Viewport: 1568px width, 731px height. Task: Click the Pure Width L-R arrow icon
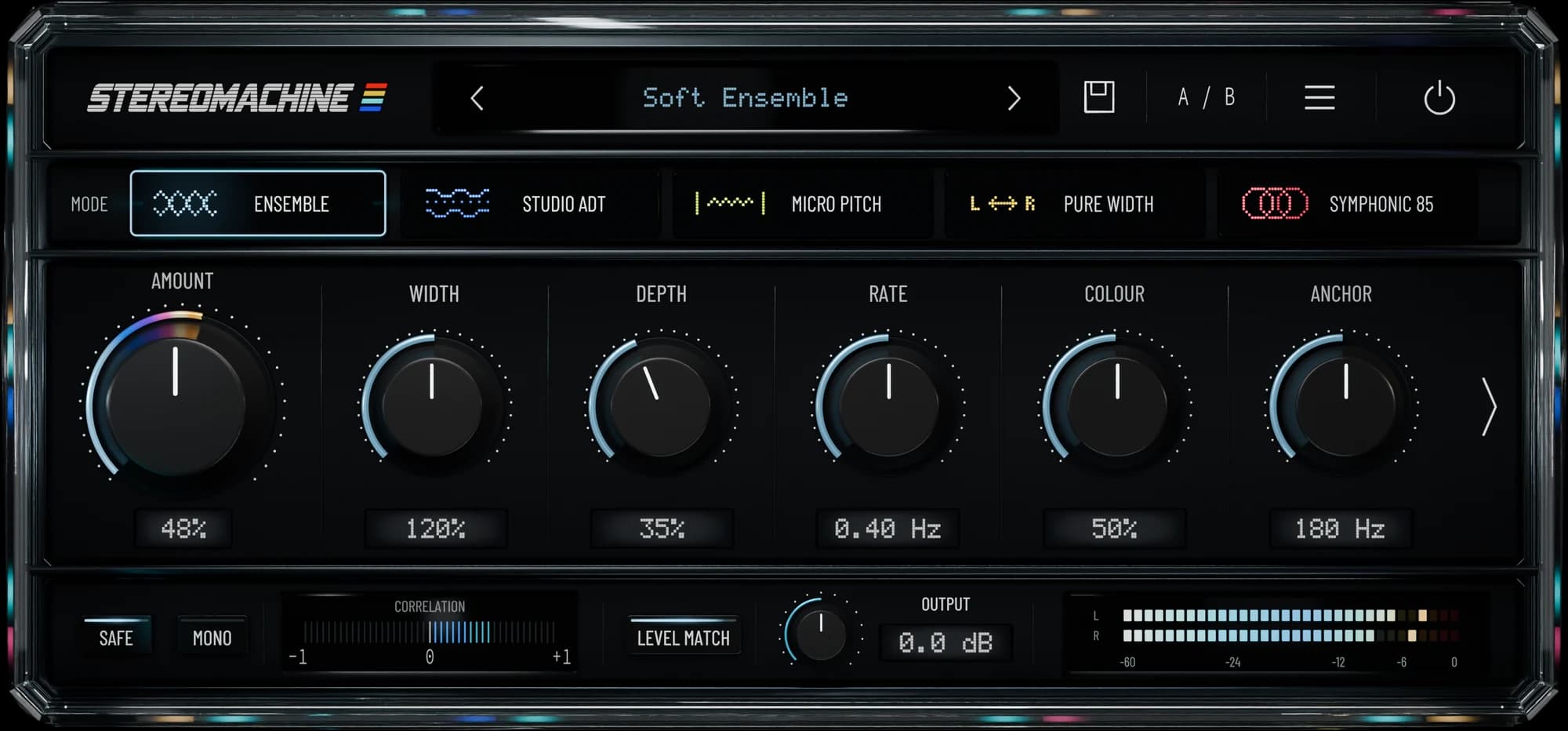[1003, 204]
